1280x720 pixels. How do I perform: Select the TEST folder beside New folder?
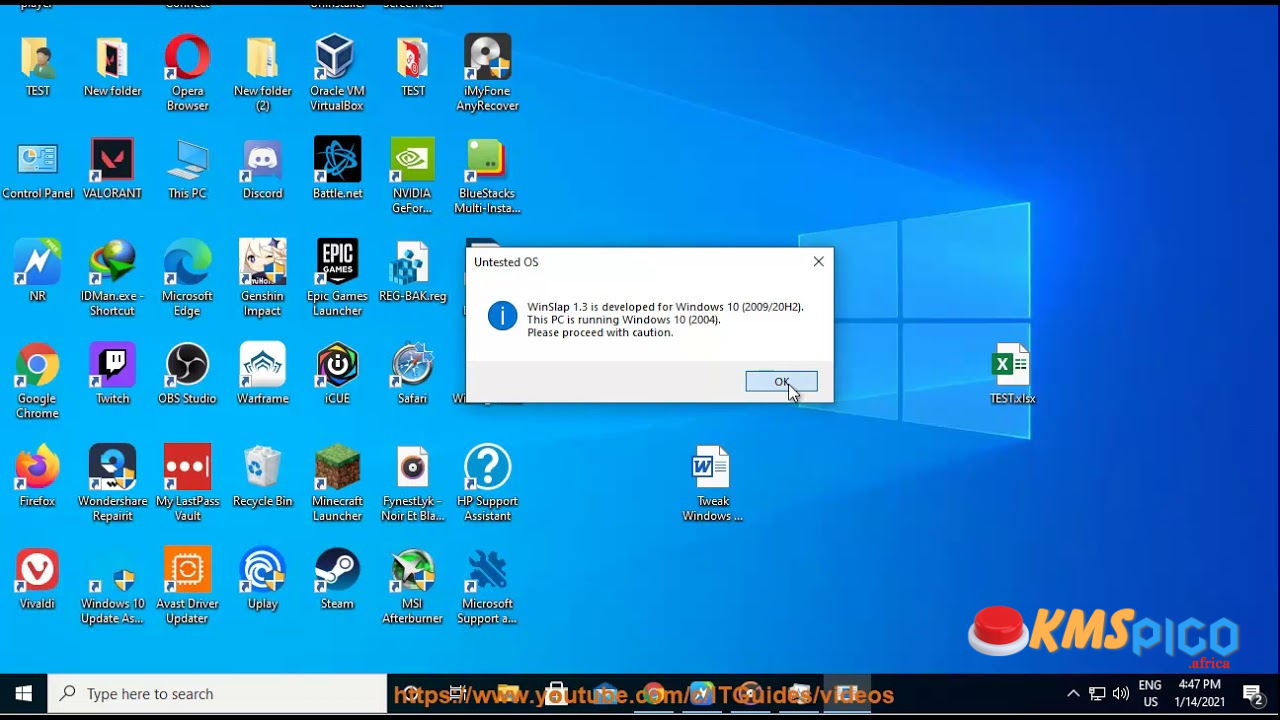pos(37,67)
